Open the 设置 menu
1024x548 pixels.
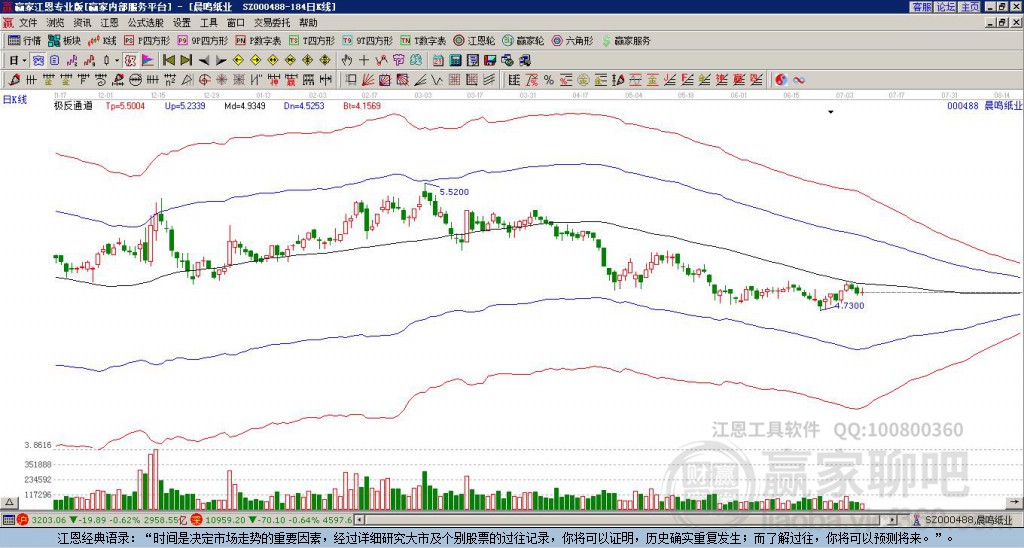point(182,23)
